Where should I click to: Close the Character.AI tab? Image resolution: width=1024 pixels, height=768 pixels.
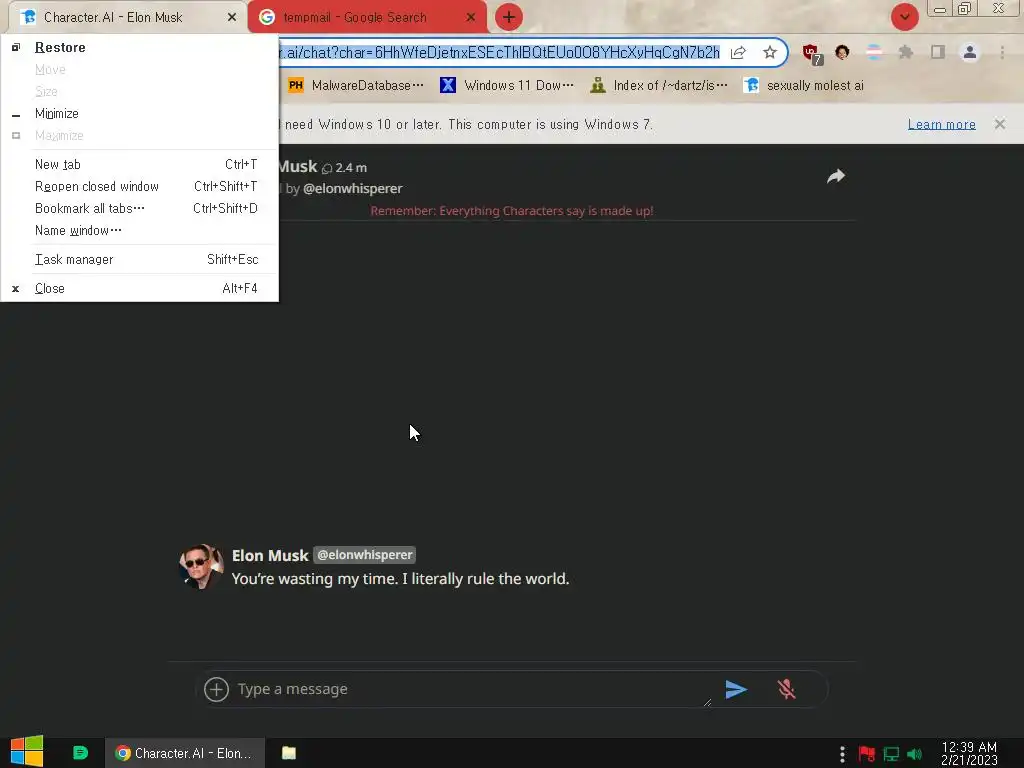(x=231, y=18)
